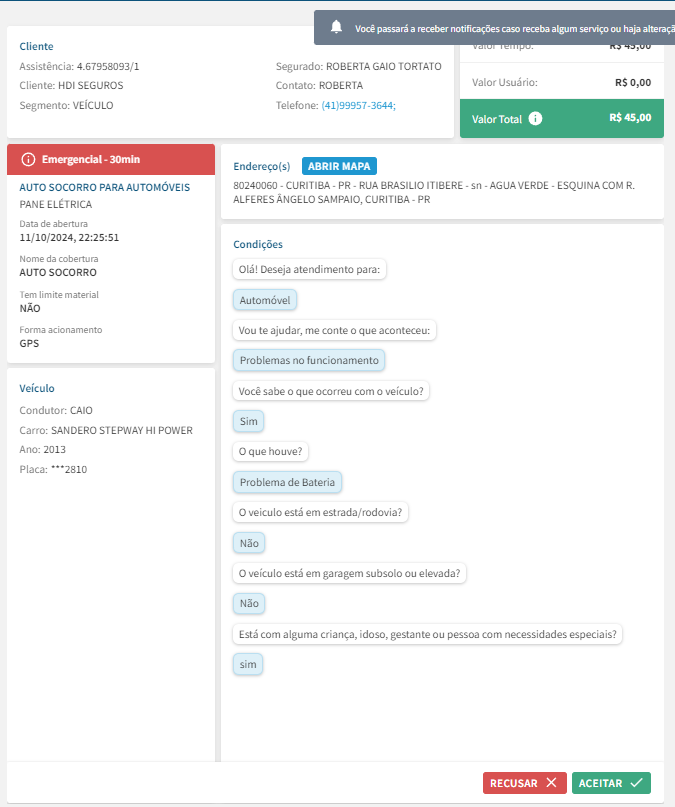
Task: Click the Problema de Bateria chip
Action: (x=288, y=482)
